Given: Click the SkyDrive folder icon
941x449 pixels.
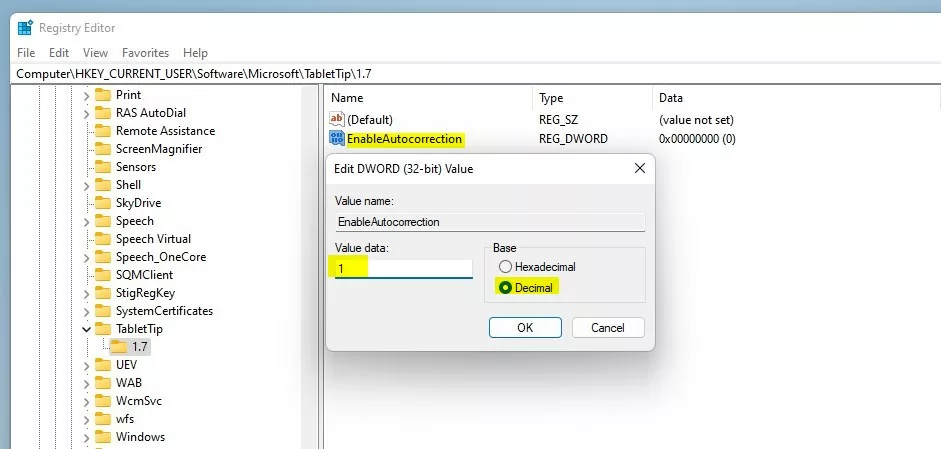Looking at the screenshot, I should [103, 203].
